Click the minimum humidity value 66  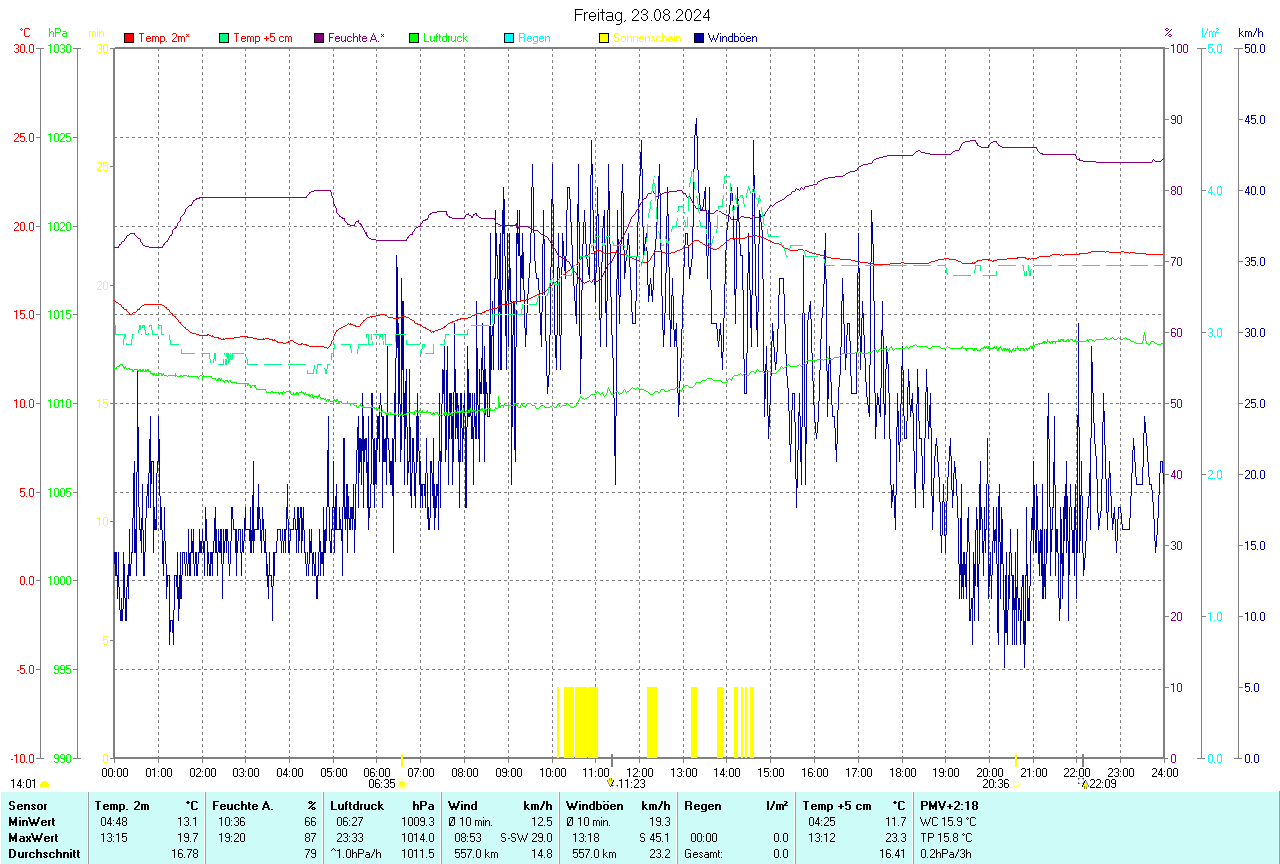pyautogui.click(x=311, y=821)
